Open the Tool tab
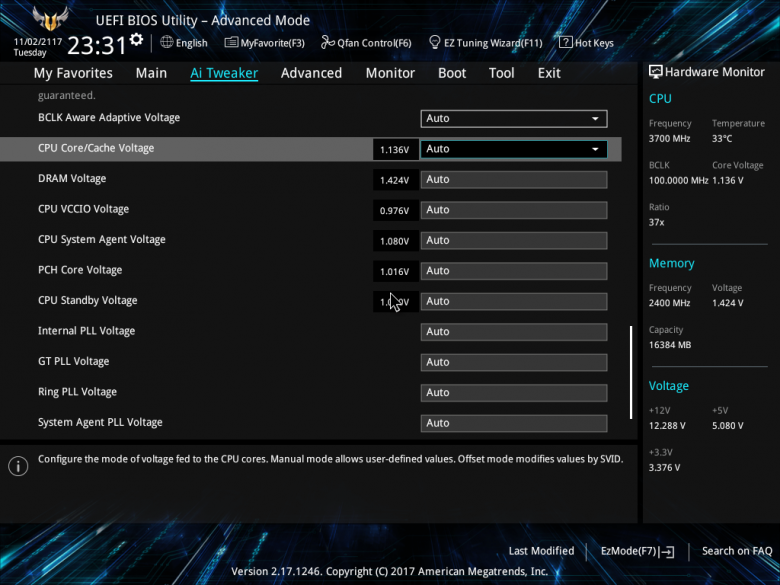The image size is (780, 585). pos(501,73)
